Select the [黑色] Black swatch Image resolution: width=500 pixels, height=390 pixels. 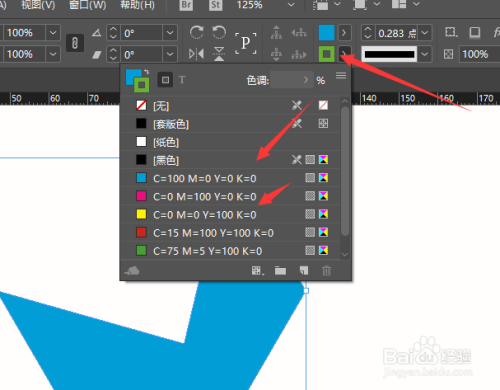point(230,160)
